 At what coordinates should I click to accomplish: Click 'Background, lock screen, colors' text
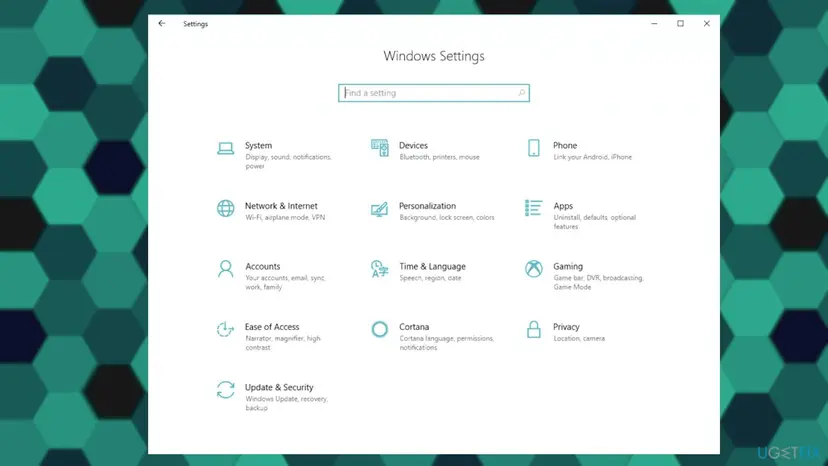point(447,217)
